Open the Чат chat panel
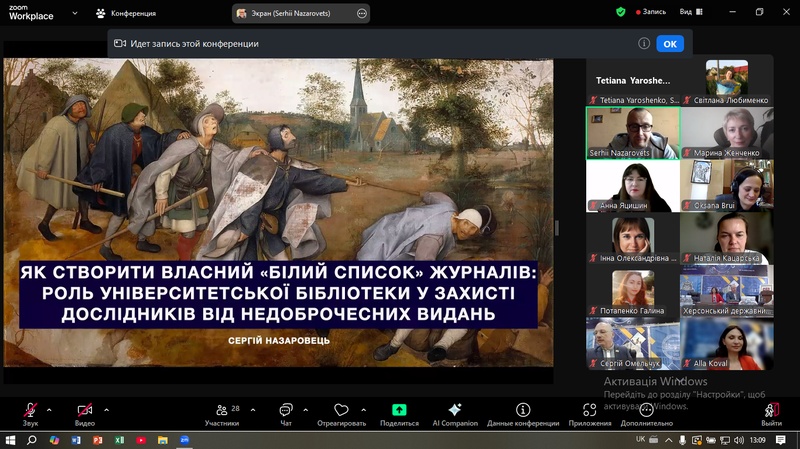Viewport: 800px width, 449px height. click(286, 414)
